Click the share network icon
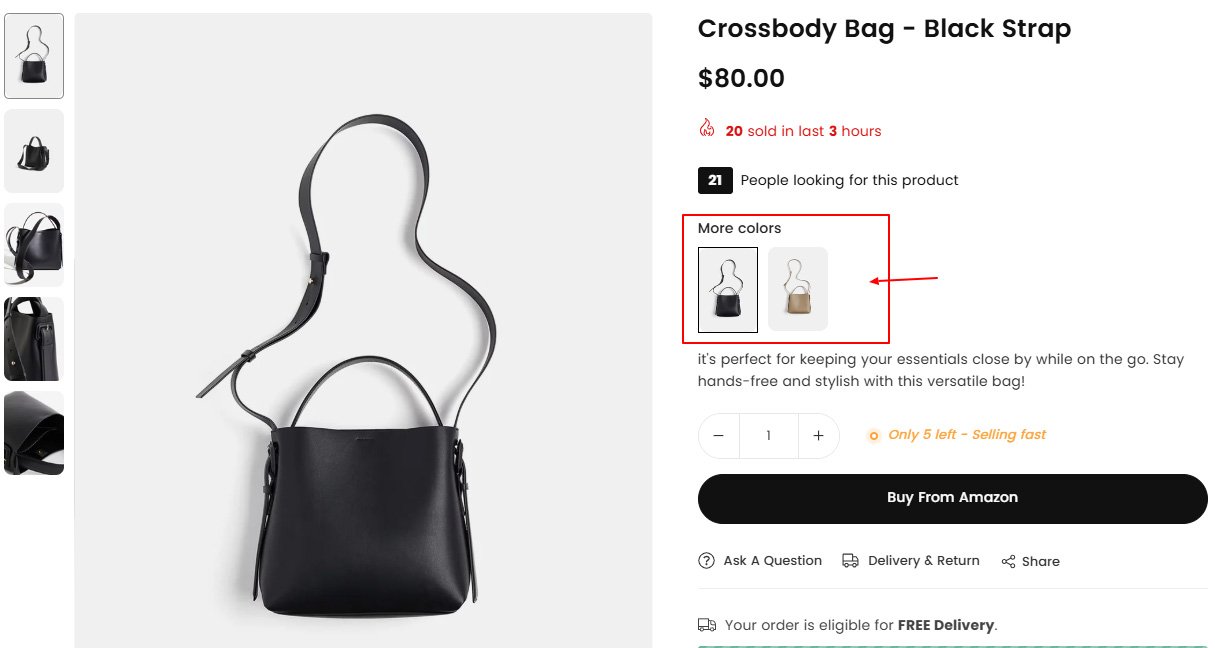 1008,562
